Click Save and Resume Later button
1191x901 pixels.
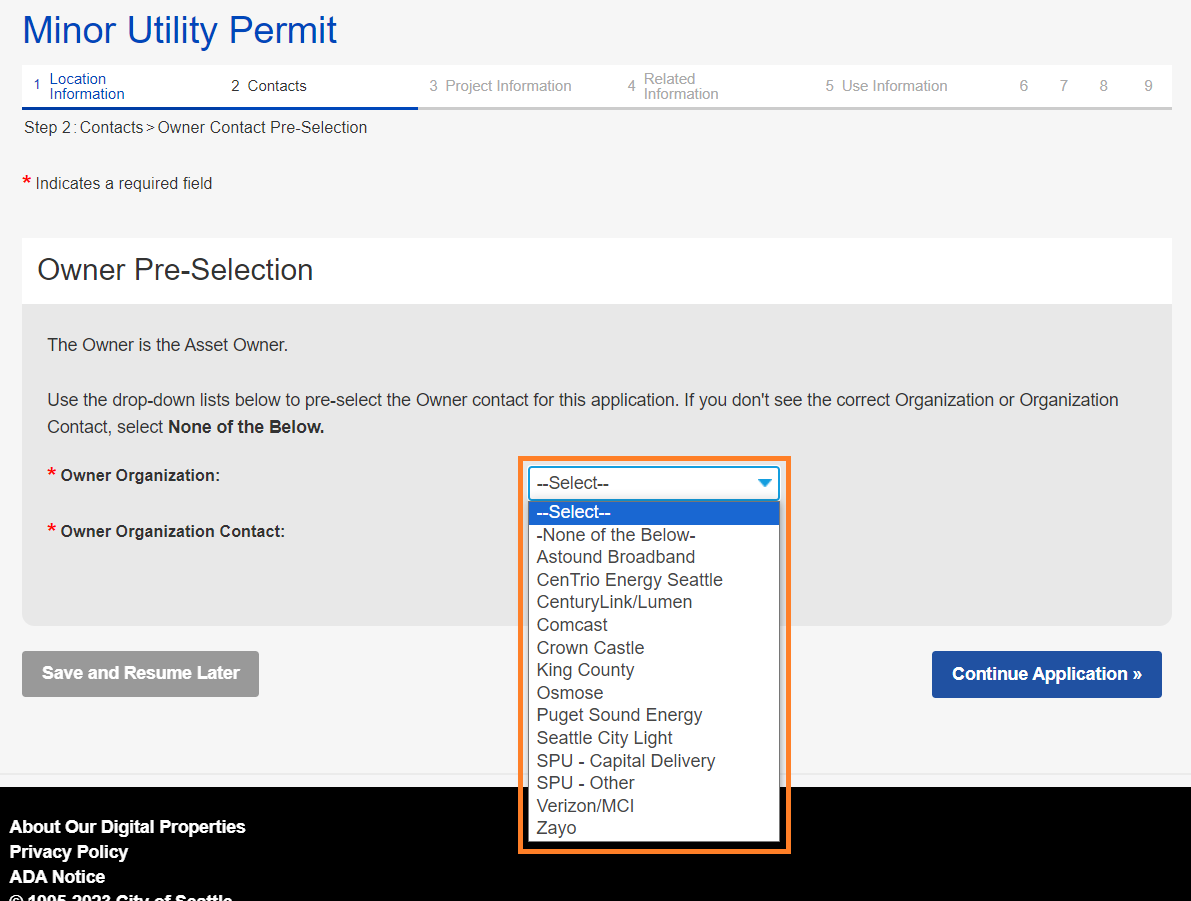coord(140,674)
